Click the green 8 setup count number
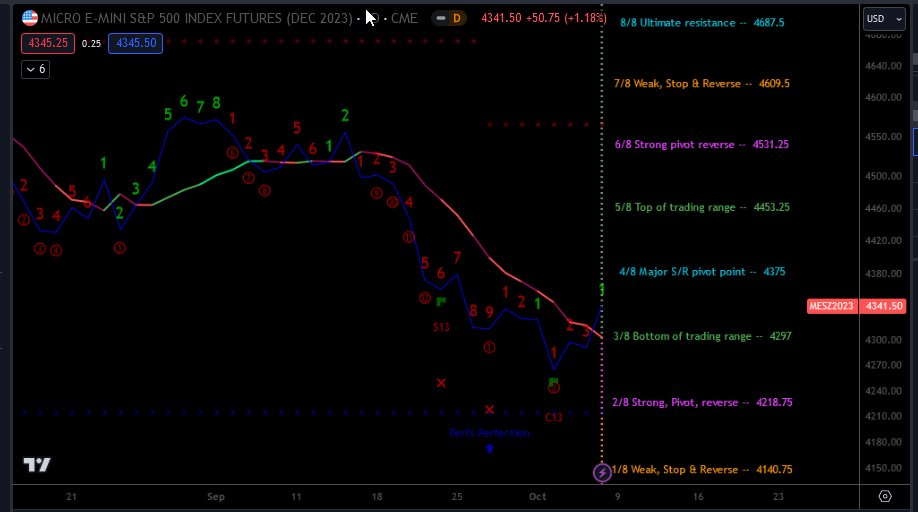Screen dimensions: 918x512 216,103
